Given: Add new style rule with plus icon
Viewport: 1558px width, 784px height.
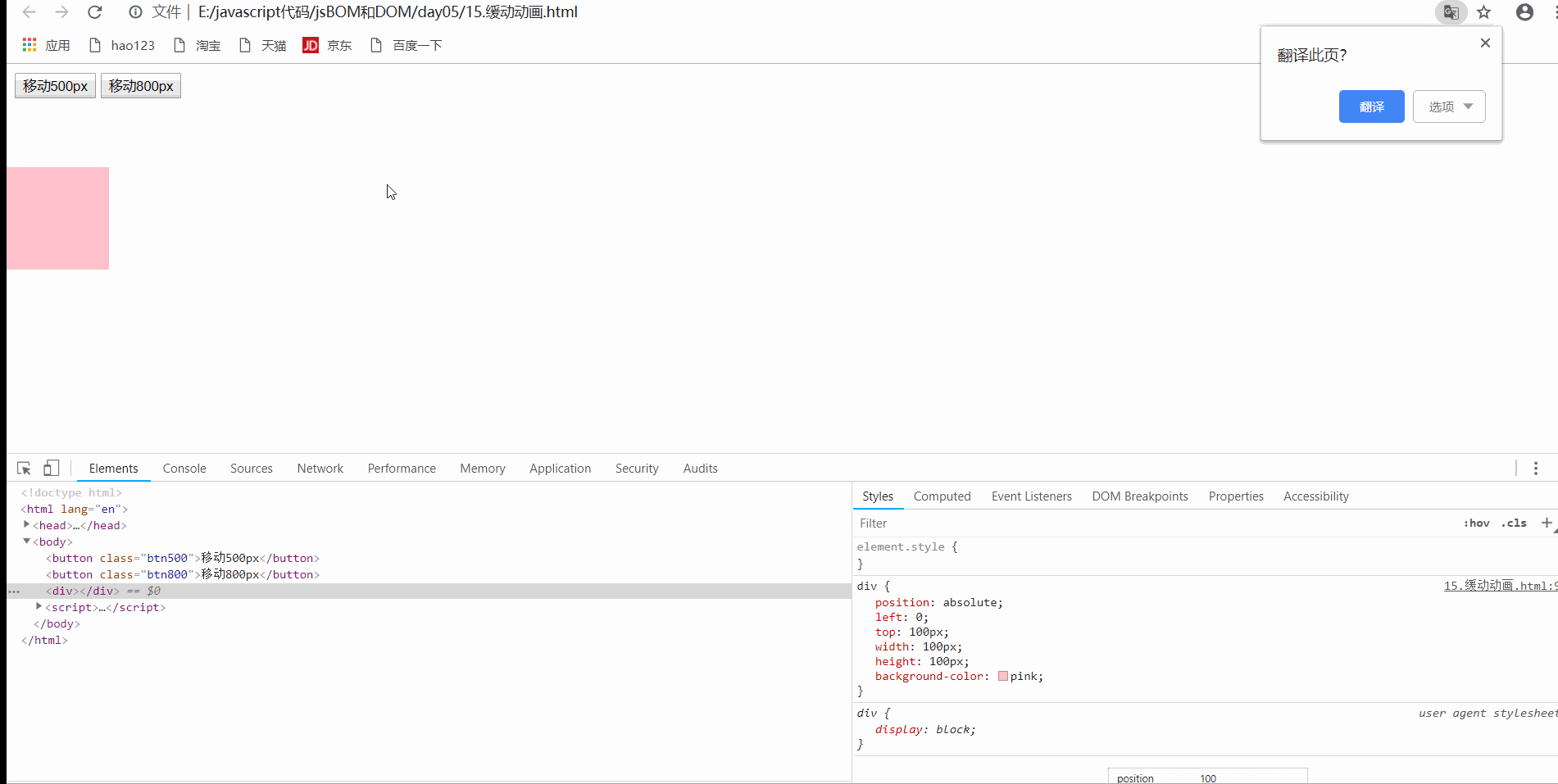Looking at the screenshot, I should click(1547, 523).
